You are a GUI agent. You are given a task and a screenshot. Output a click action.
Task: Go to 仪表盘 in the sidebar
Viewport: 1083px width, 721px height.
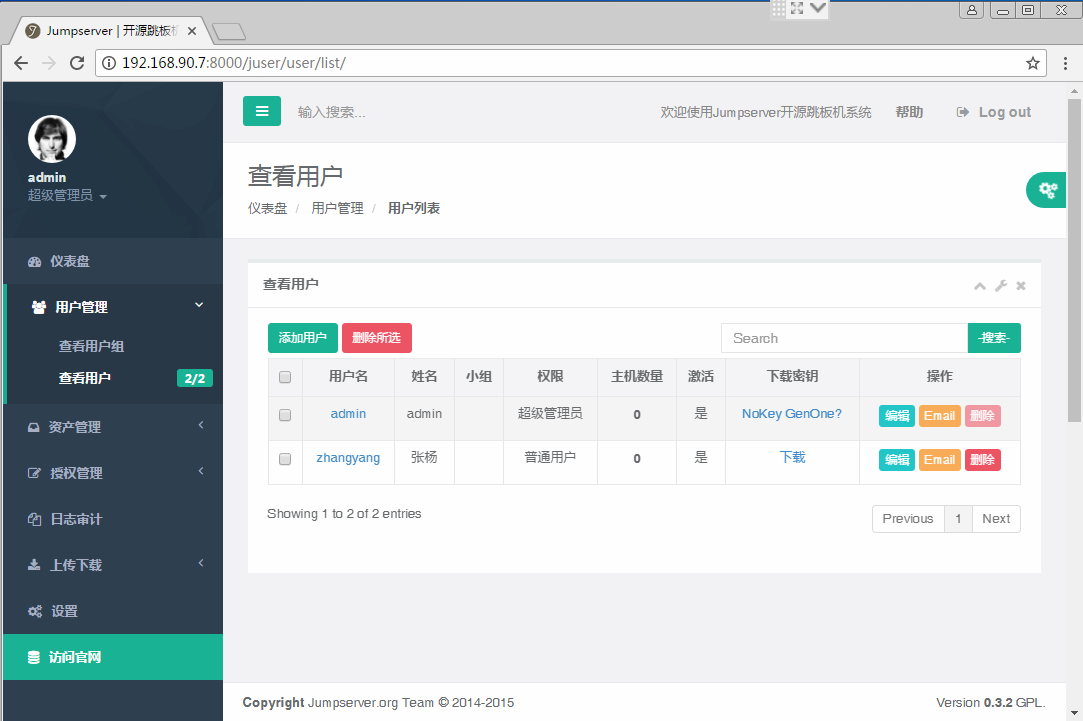tap(70, 261)
